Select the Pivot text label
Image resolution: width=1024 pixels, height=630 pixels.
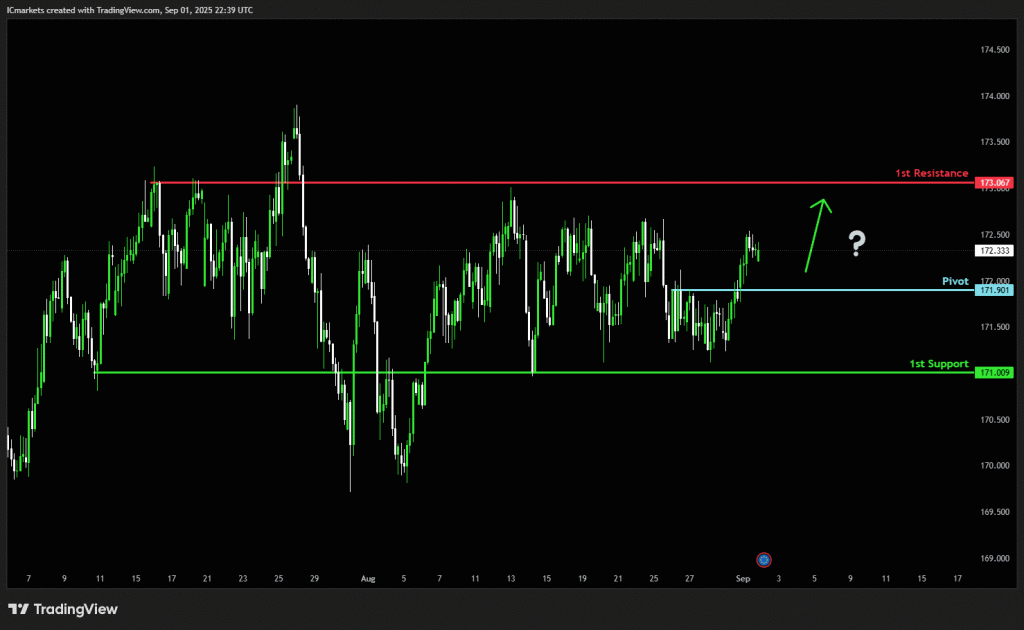[x=955, y=281]
